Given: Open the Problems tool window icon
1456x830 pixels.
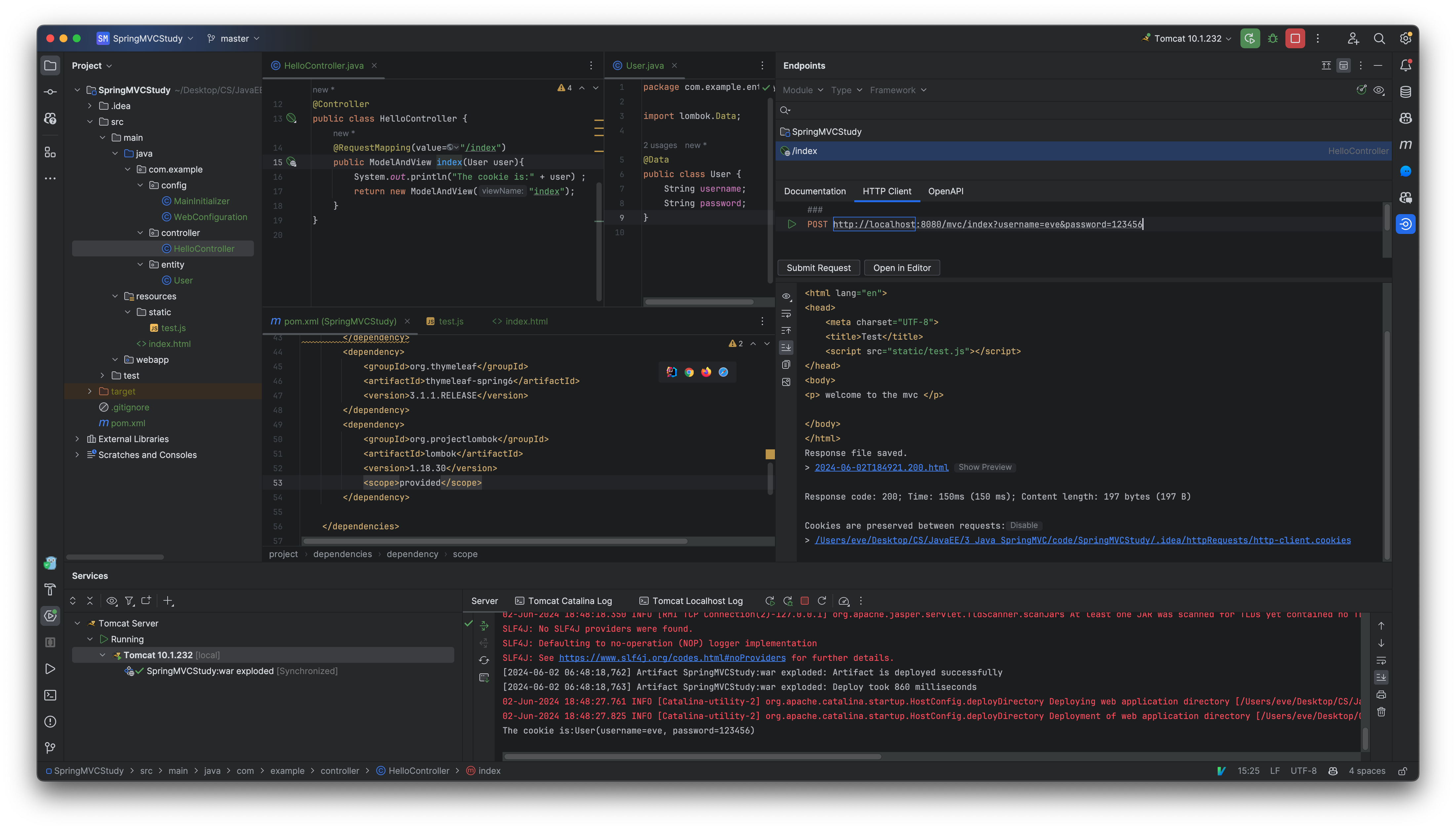Looking at the screenshot, I should pyautogui.click(x=50, y=722).
